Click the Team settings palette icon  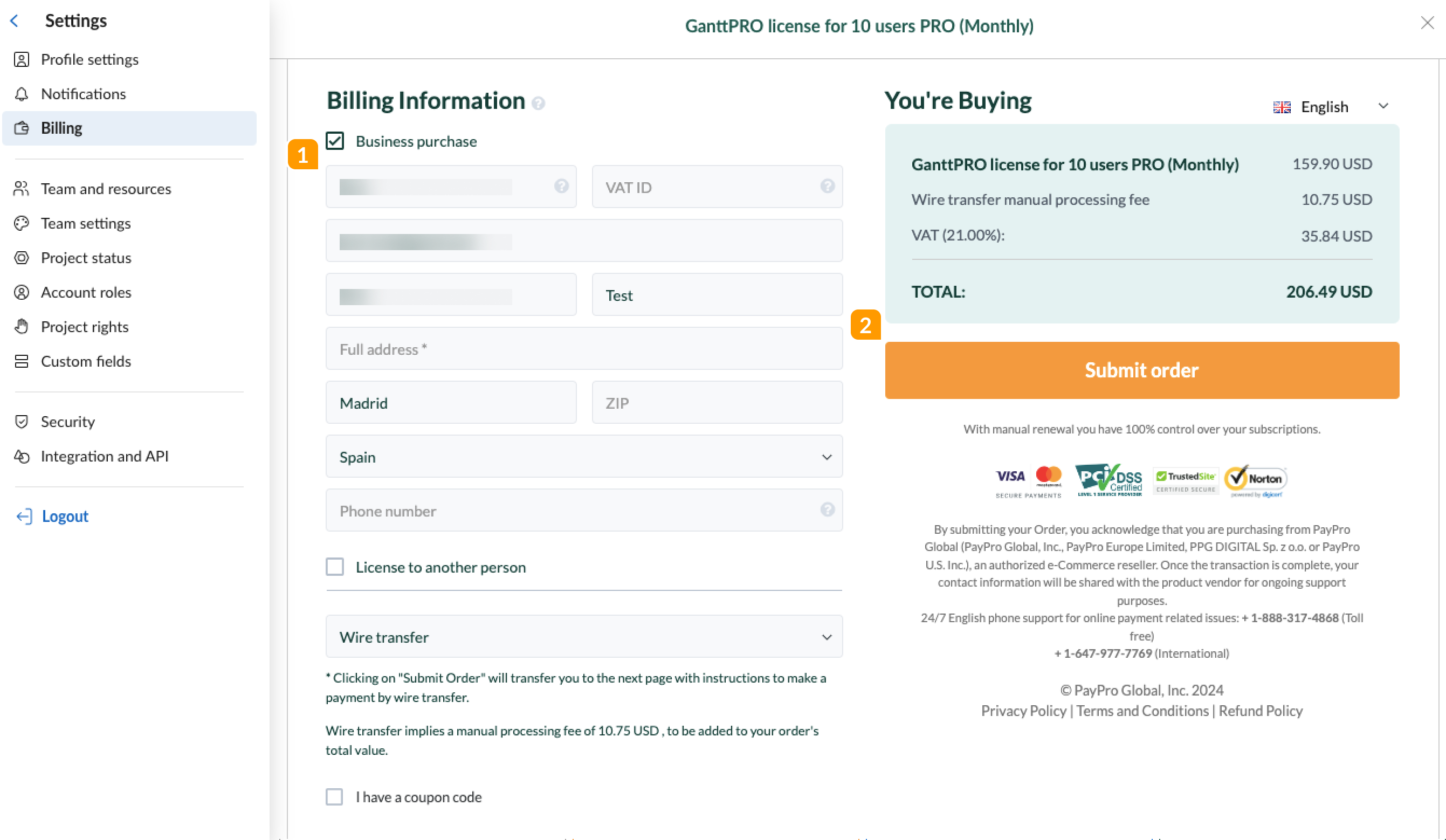click(x=21, y=223)
